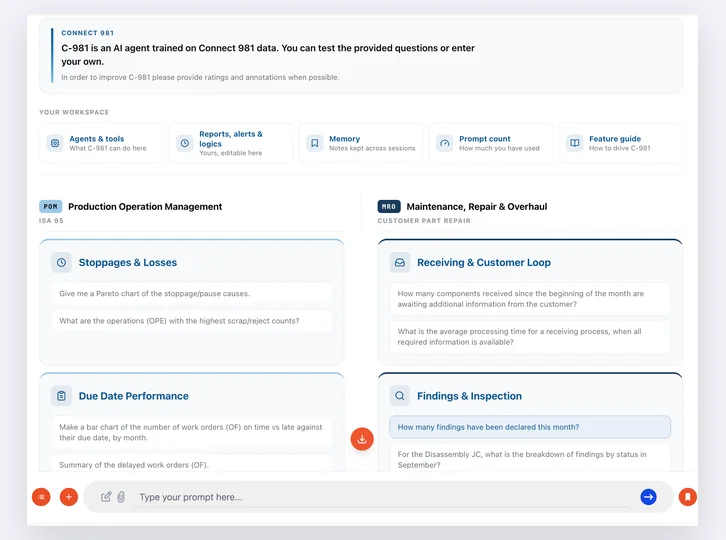Click the Memory bookmark icon
Screen dimensions: 726x540
tap(315, 143)
